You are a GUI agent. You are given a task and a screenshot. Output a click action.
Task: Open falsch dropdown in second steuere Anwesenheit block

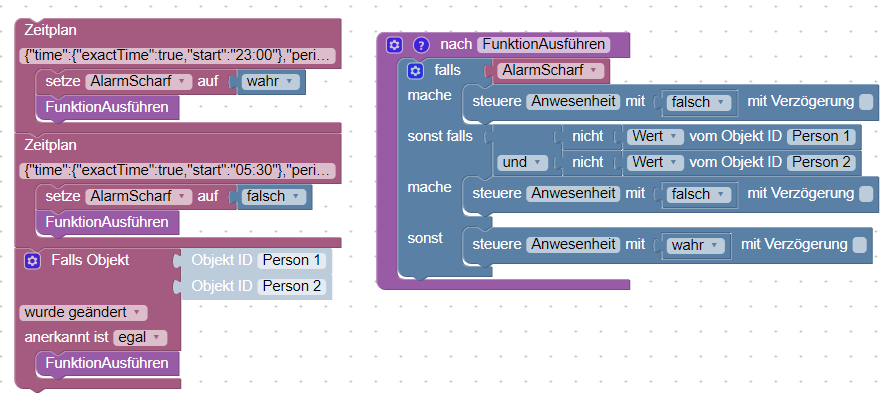[699, 194]
